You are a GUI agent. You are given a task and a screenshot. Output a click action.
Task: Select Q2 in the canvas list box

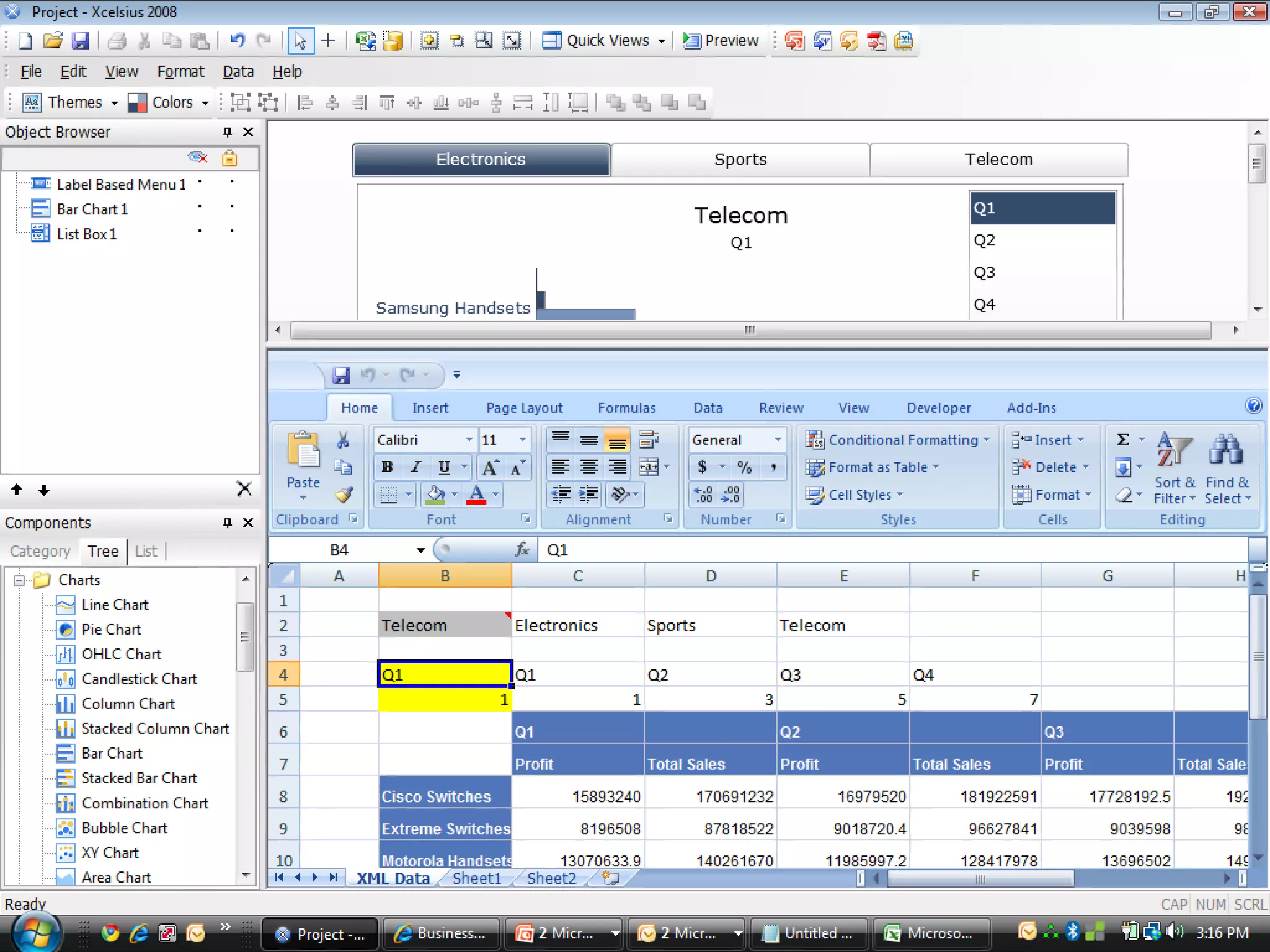(1042, 240)
